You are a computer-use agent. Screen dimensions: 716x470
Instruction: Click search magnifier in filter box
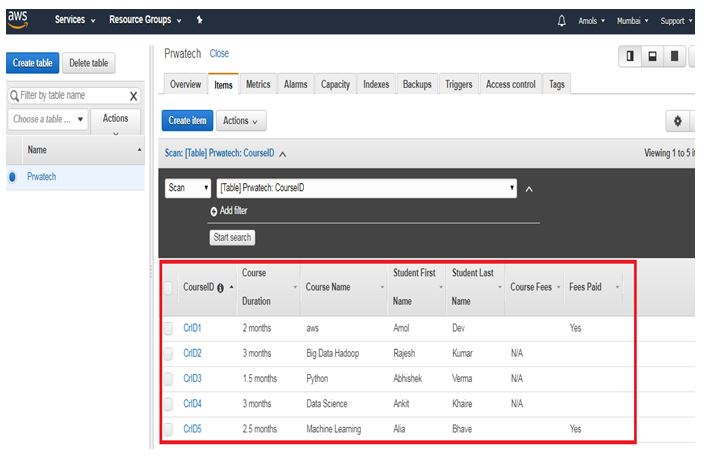click(x=14, y=96)
